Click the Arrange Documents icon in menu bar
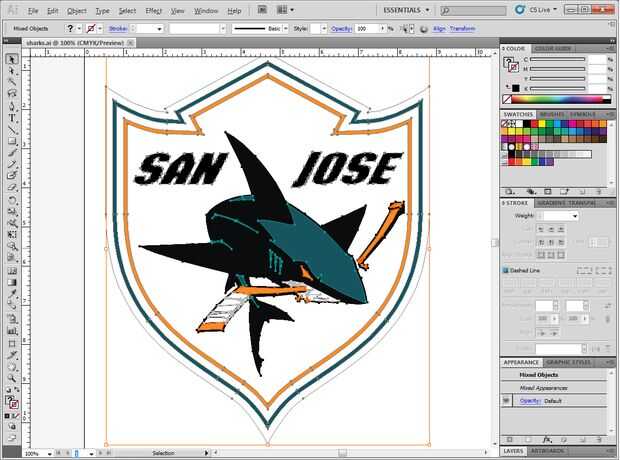Screen dimensions: 620x460 [284, 10]
